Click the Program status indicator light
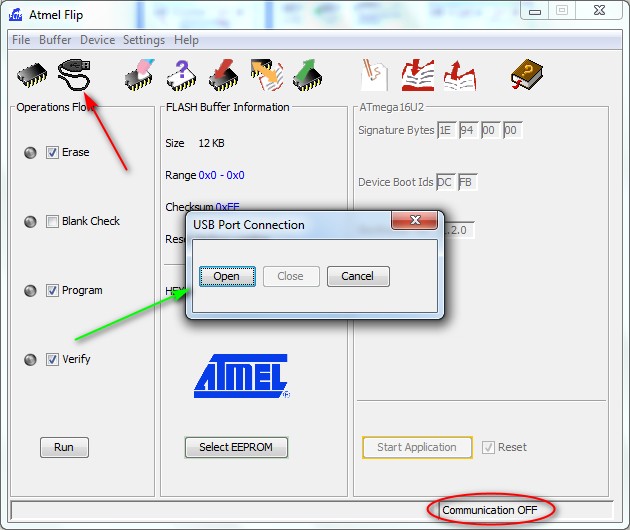Screen dimensions: 630x530 pos(30,291)
